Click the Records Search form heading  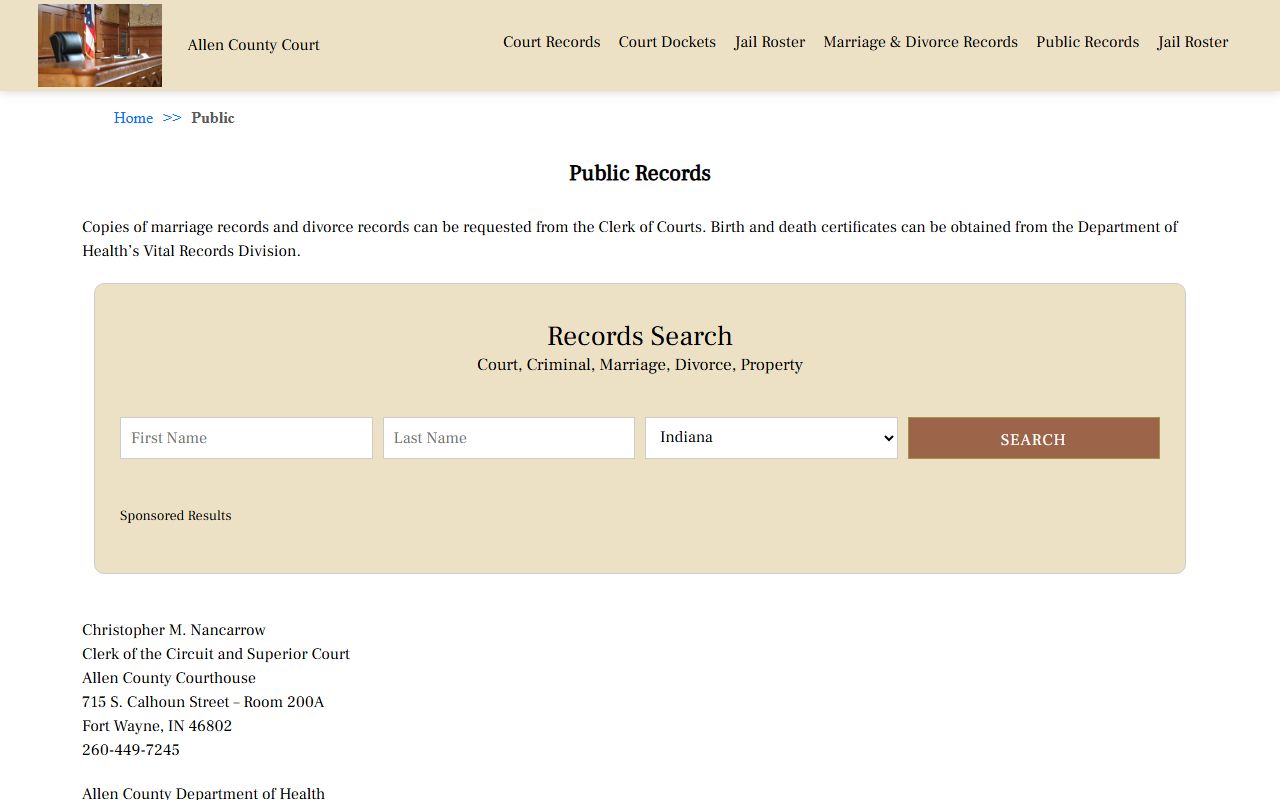pos(640,336)
